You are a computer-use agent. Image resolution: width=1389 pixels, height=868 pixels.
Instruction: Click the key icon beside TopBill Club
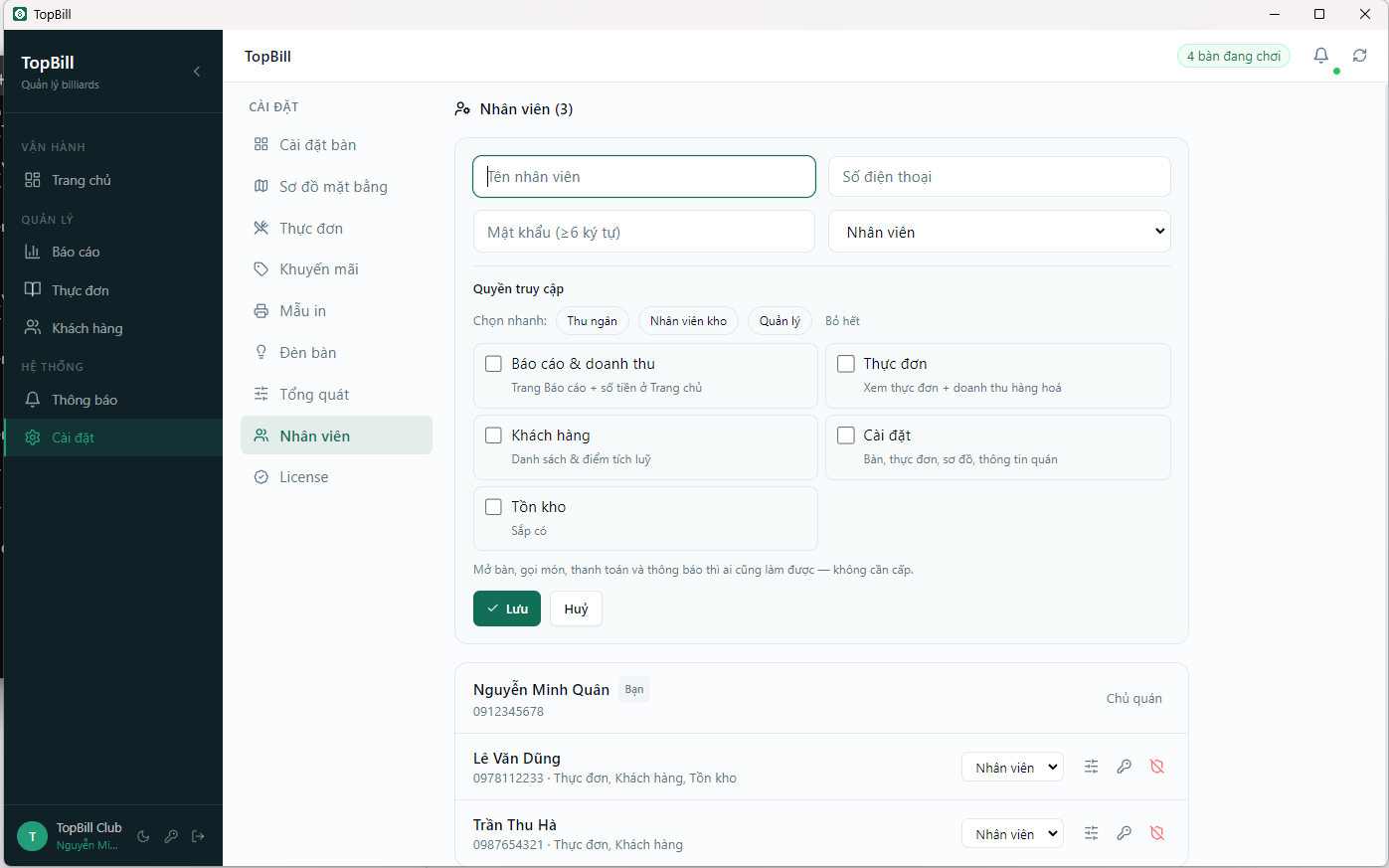point(171,836)
